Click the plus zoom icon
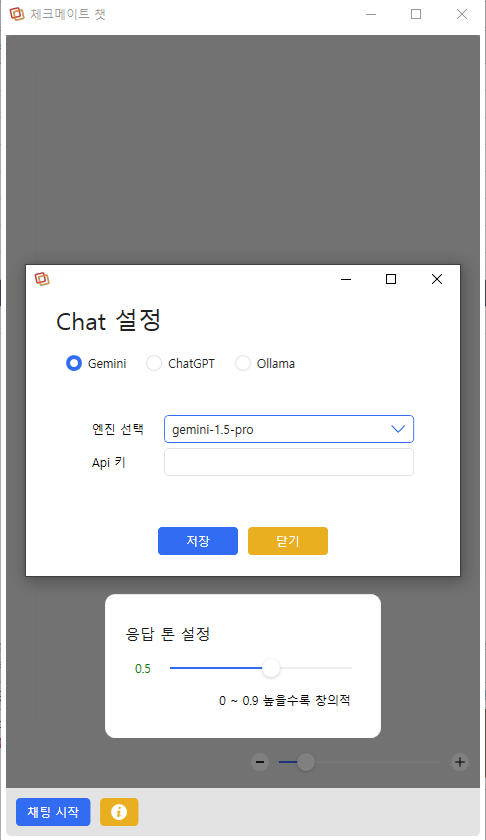Screen dimensions: 486x840 coord(460,762)
